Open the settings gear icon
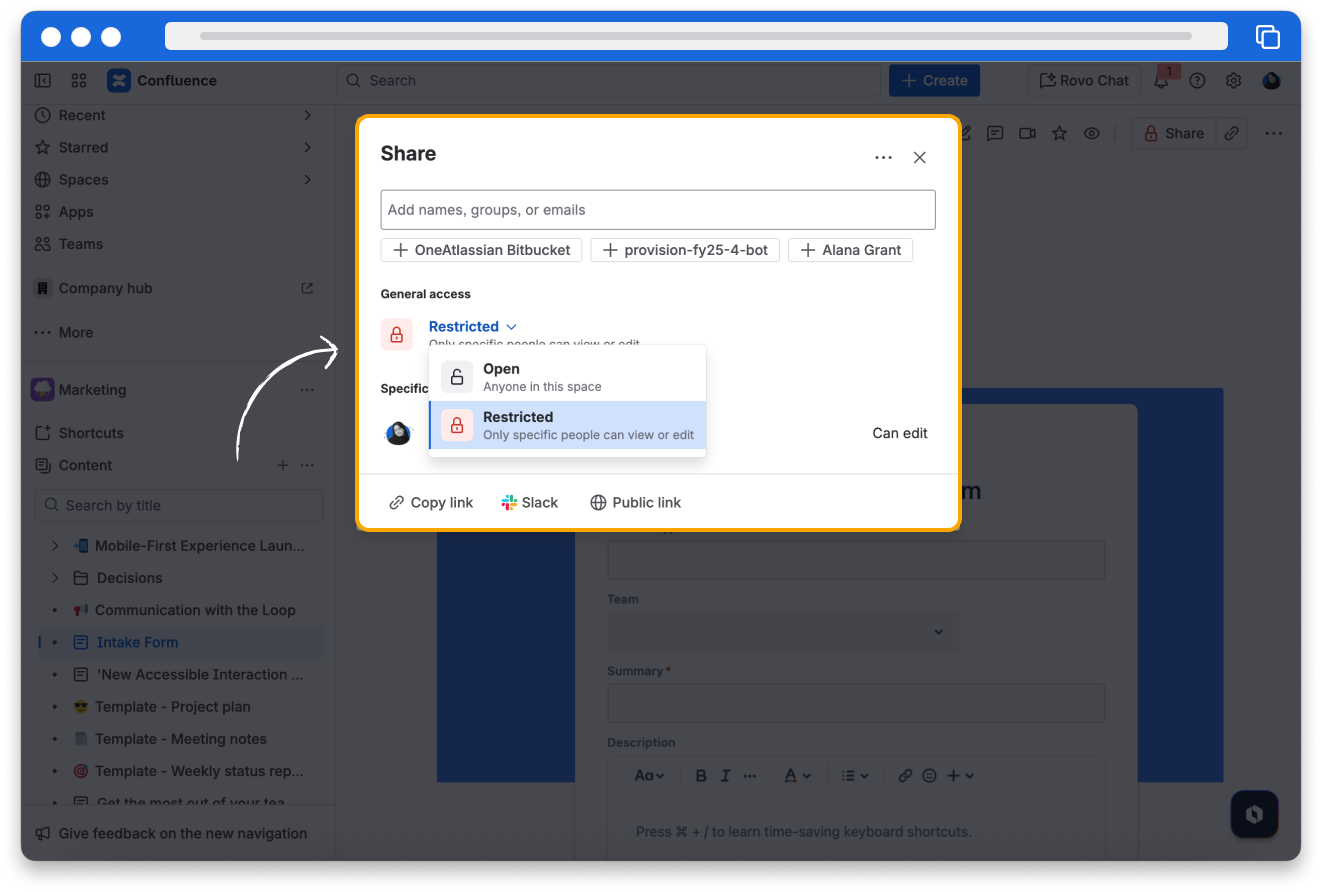 click(1234, 81)
